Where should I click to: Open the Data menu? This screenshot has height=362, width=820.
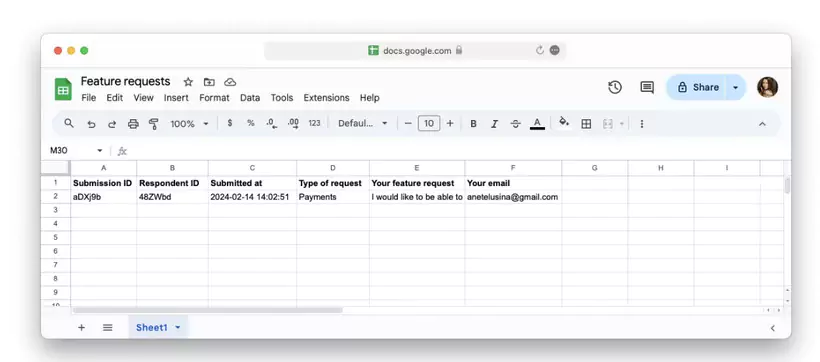tap(250, 98)
